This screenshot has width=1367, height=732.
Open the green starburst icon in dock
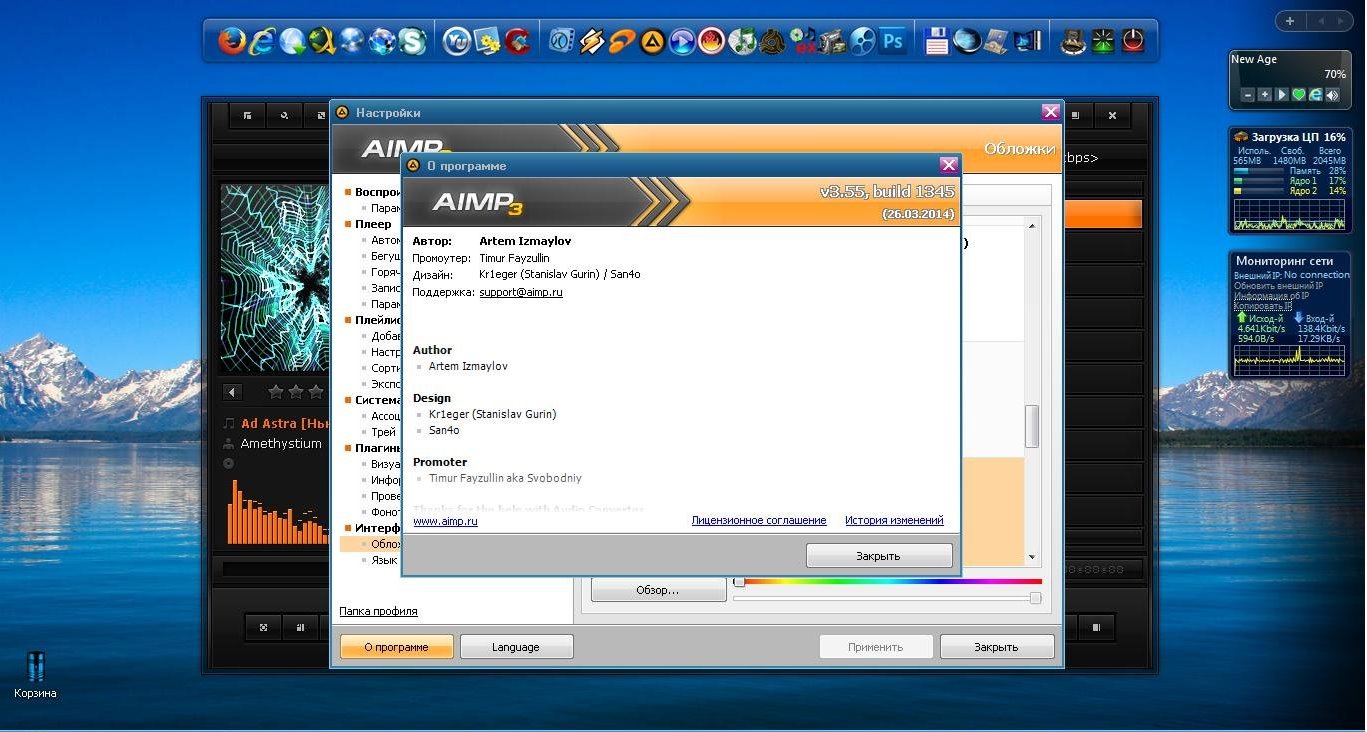[x=1102, y=41]
